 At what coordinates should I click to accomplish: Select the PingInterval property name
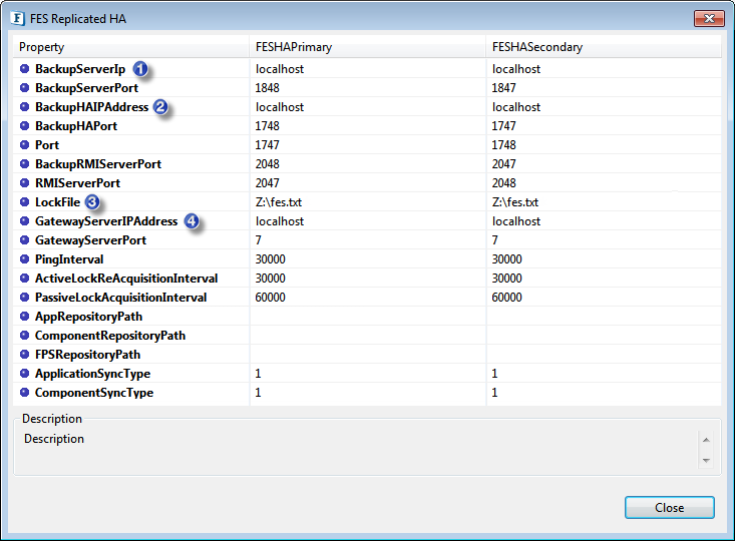(x=69, y=259)
